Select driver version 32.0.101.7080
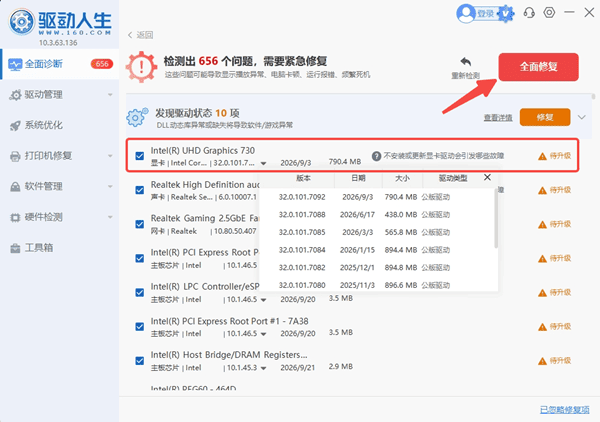 pos(378,285)
